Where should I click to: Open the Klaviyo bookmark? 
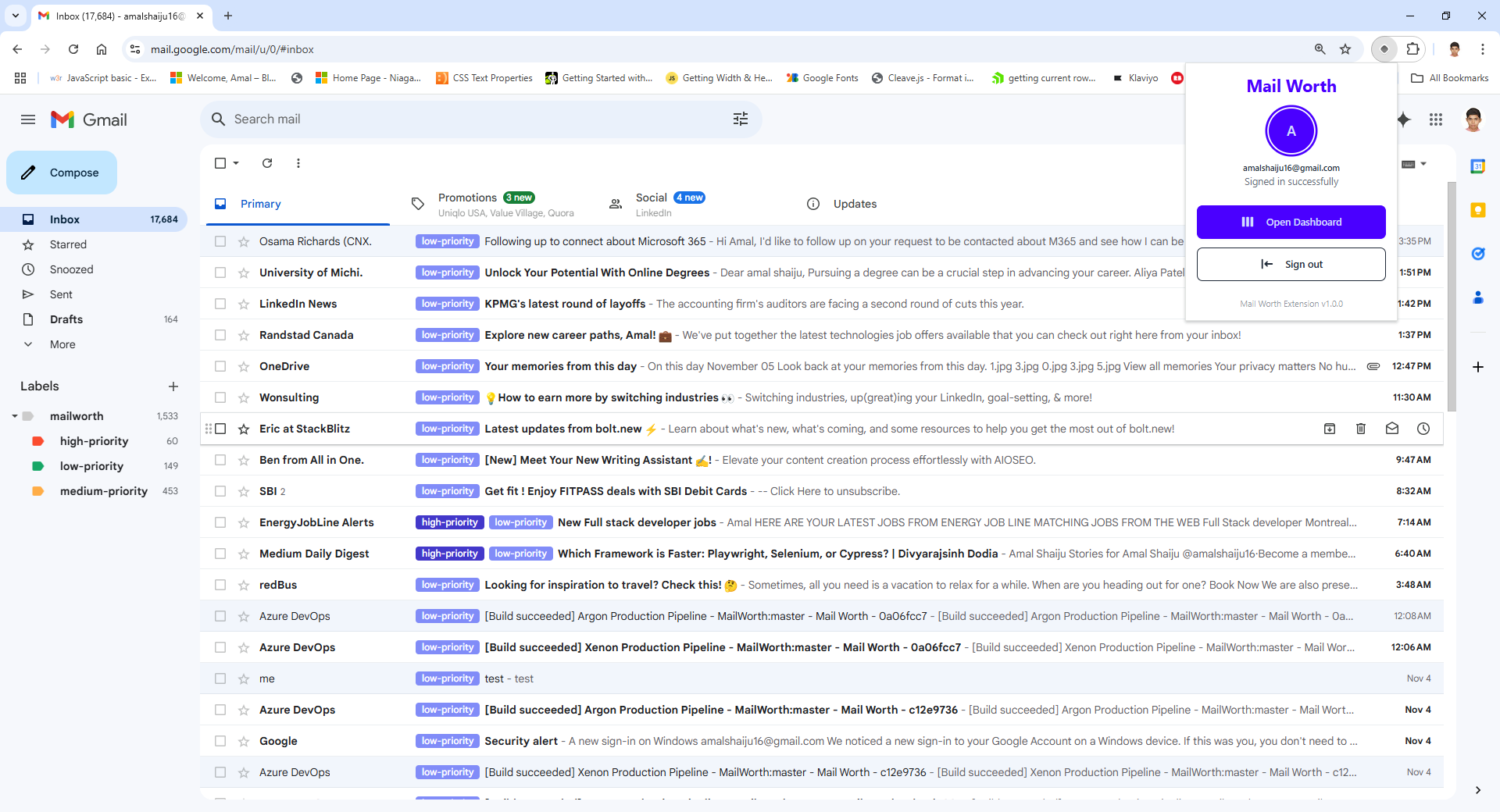[1135, 78]
